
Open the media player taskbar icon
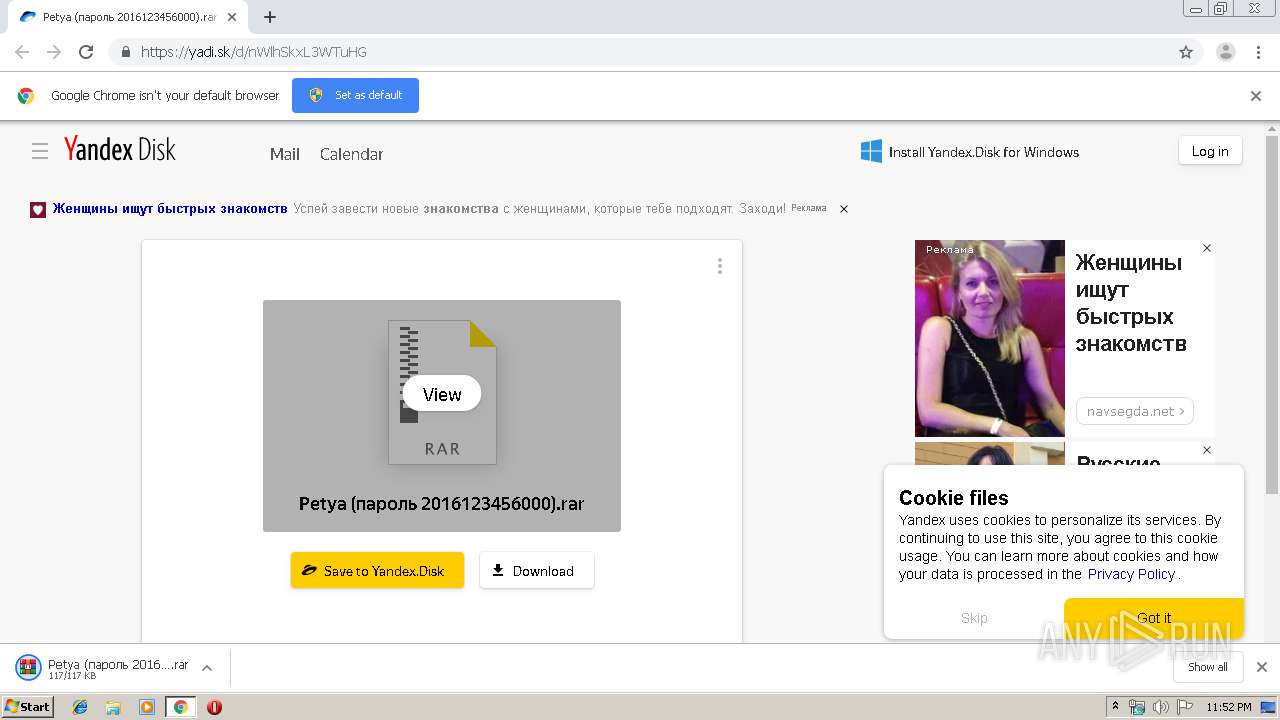click(x=147, y=706)
